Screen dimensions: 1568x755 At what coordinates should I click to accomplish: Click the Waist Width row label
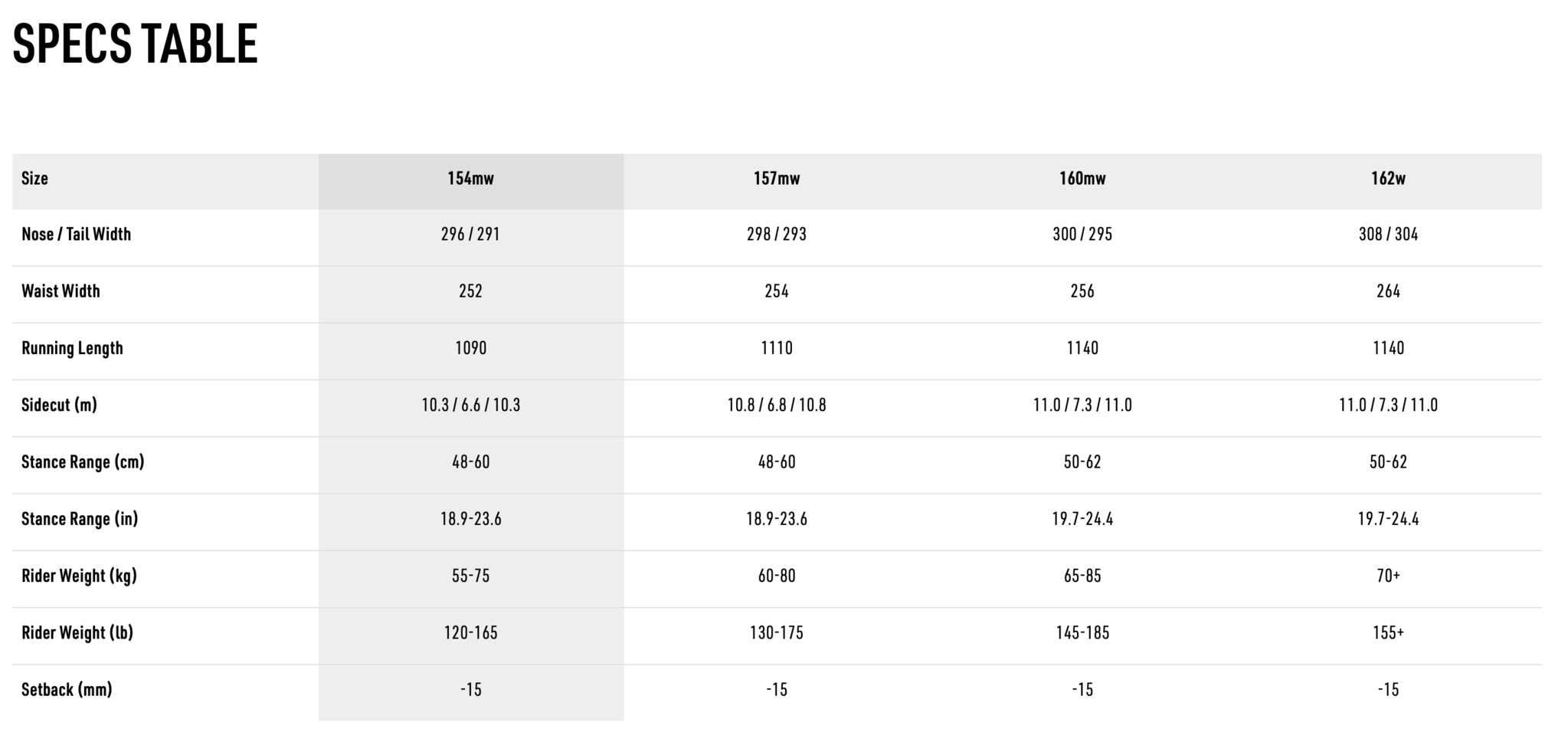[61, 291]
